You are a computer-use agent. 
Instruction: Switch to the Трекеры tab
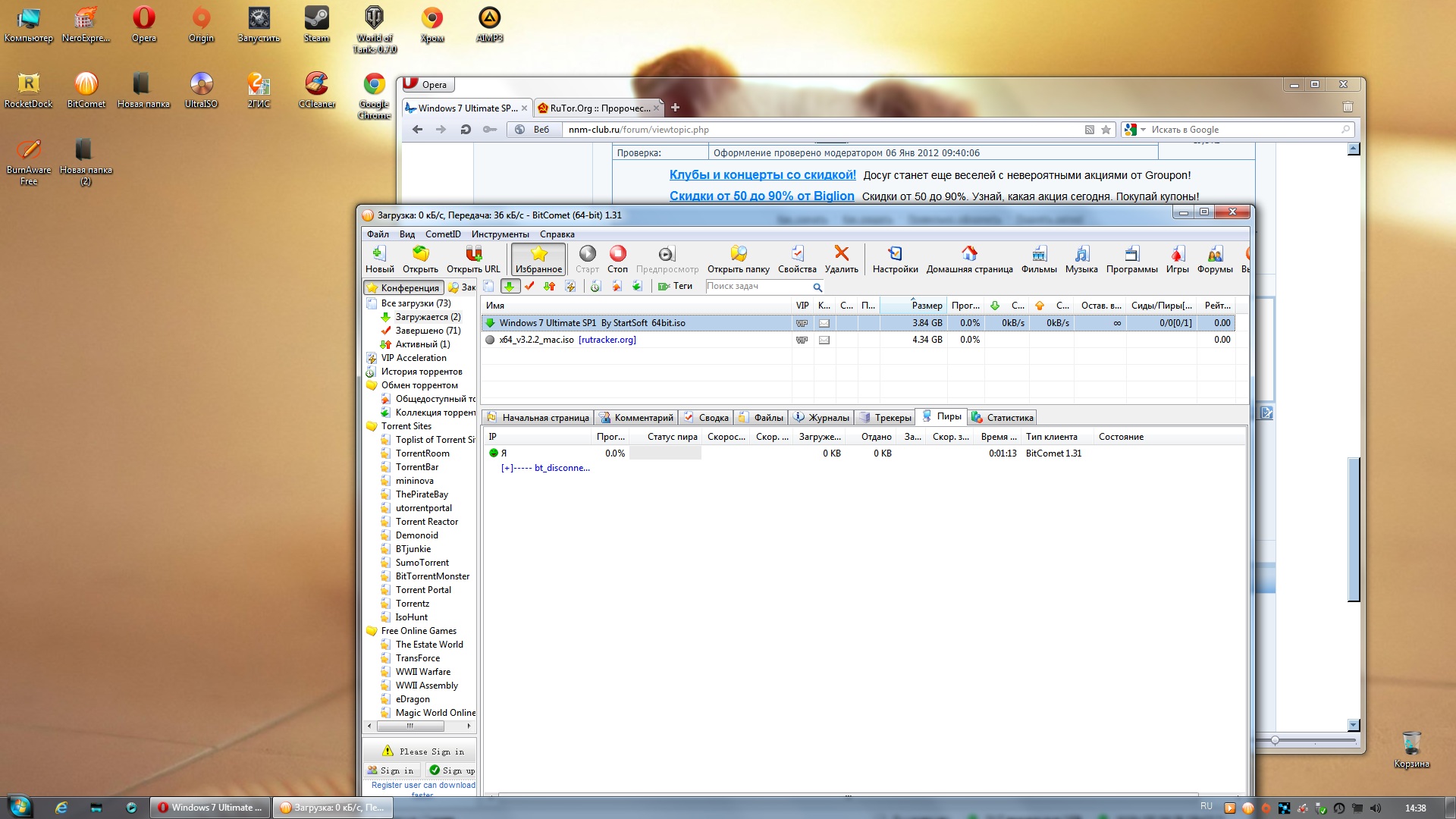tap(884, 418)
